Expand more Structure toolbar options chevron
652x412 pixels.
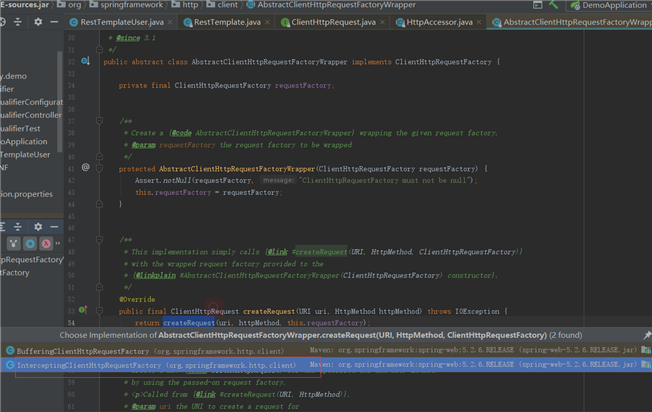click(x=58, y=244)
